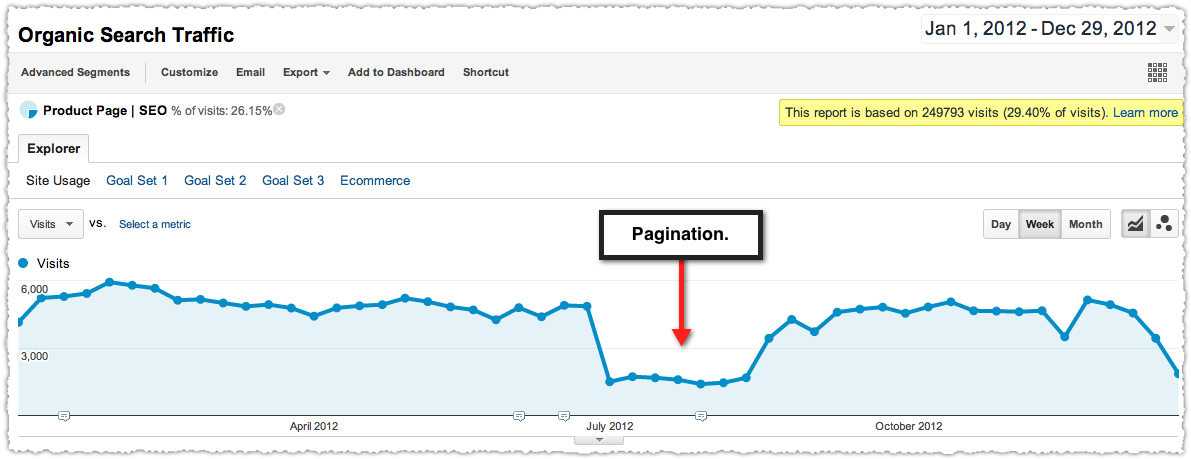Switch to the Ecommerce tab
Viewport: 1191px width, 459px height.
(375, 181)
